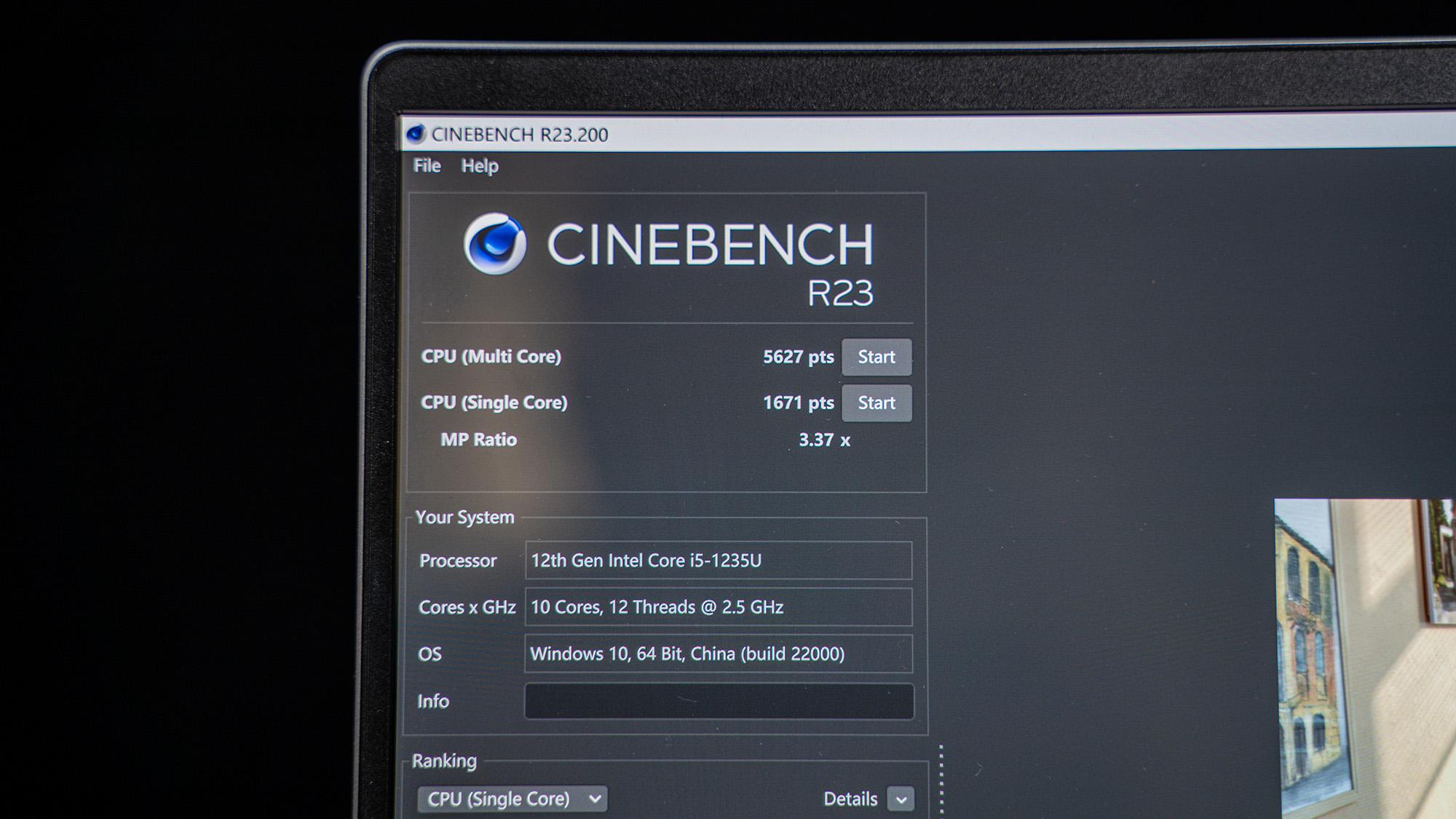
Task: Click the Processor field showing i5-1235U
Action: [719, 561]
